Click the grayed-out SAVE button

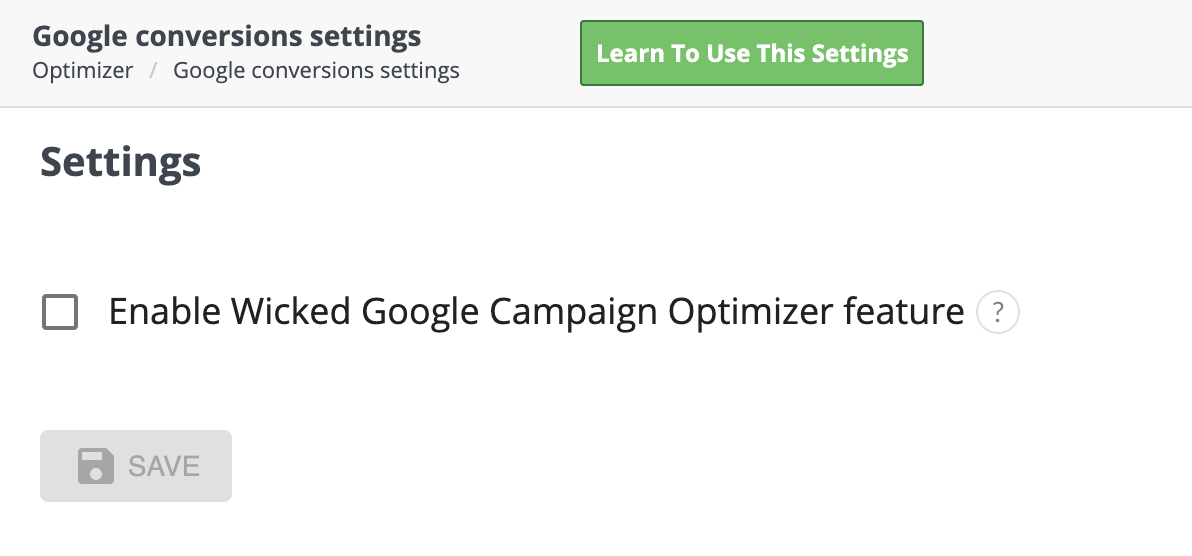point(136,466)
